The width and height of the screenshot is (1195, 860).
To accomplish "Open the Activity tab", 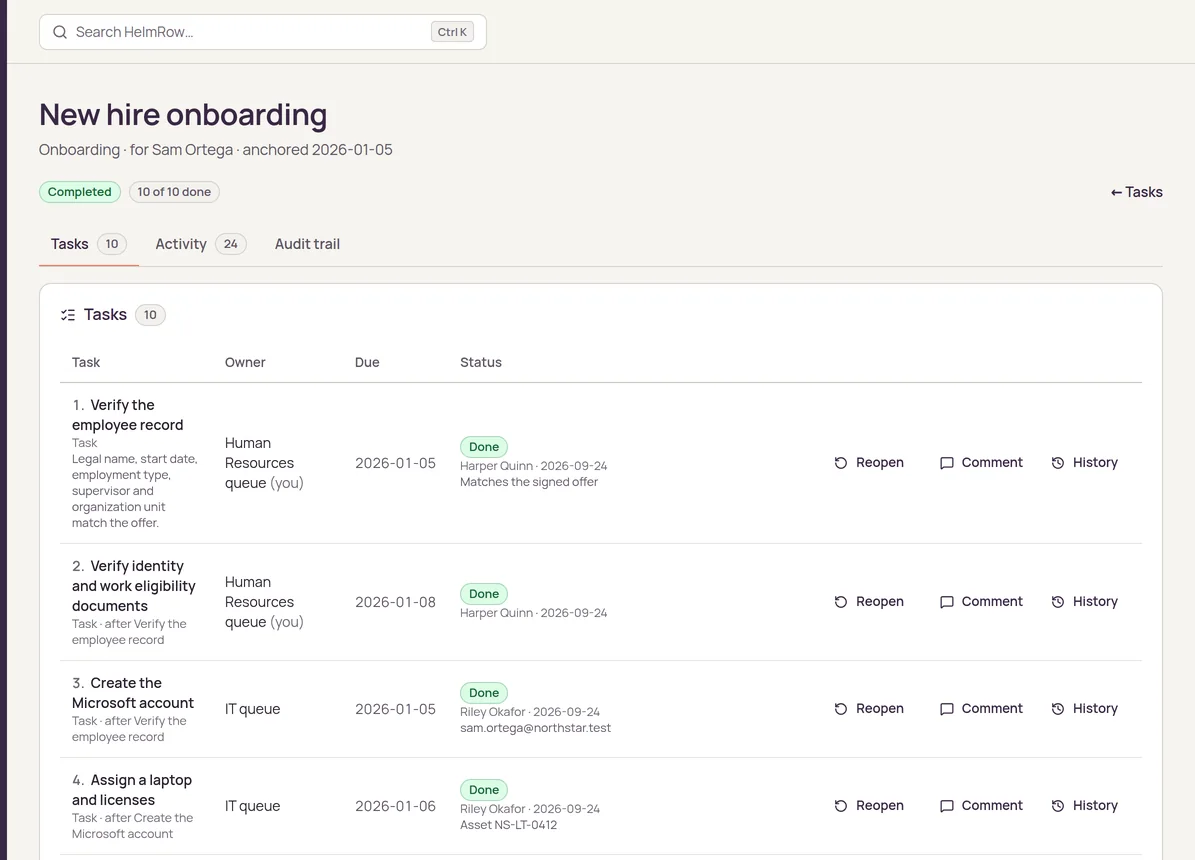I will coord(200,244).
